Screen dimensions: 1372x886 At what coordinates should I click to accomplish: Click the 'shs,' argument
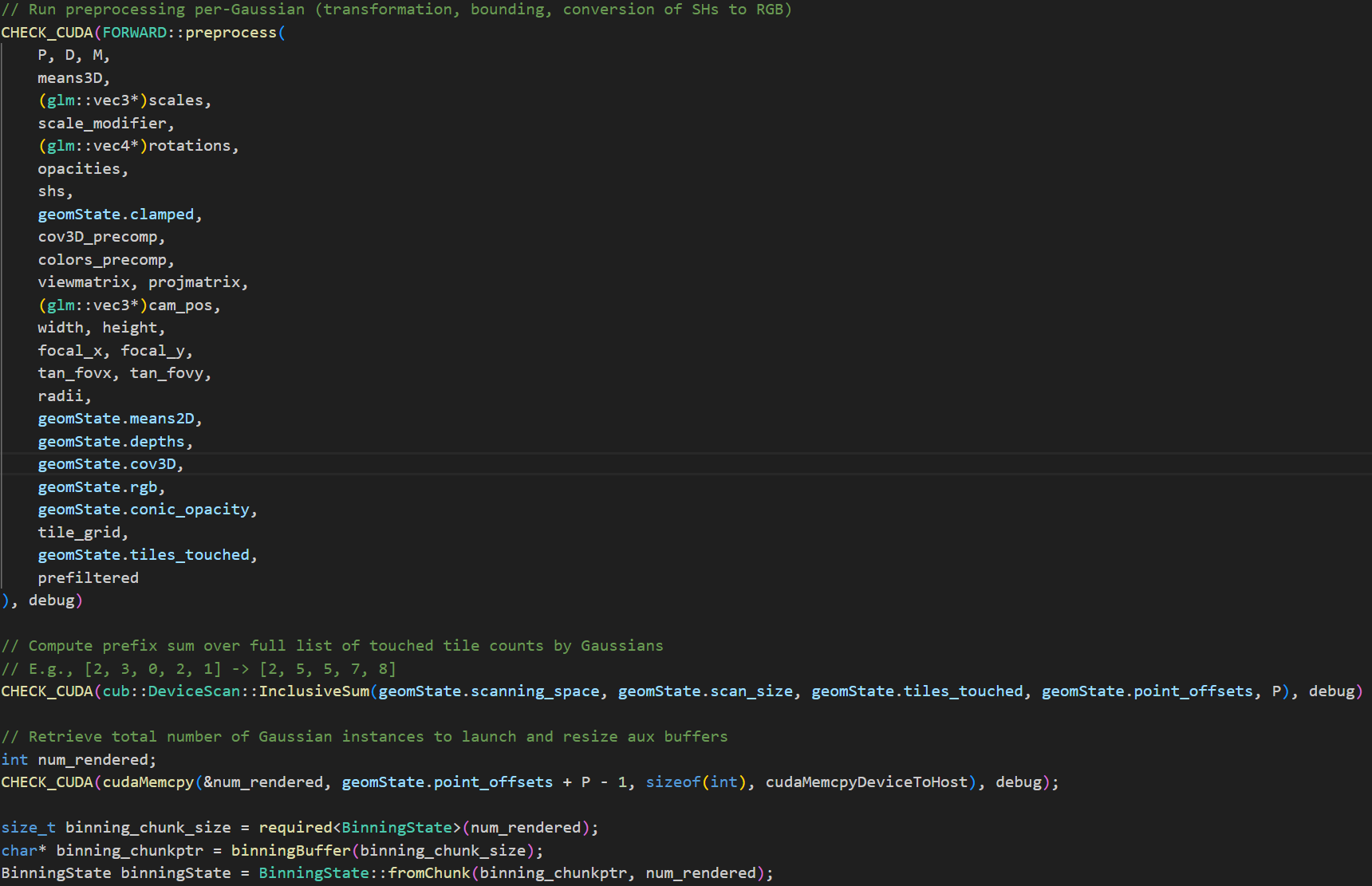pos(56,191)
